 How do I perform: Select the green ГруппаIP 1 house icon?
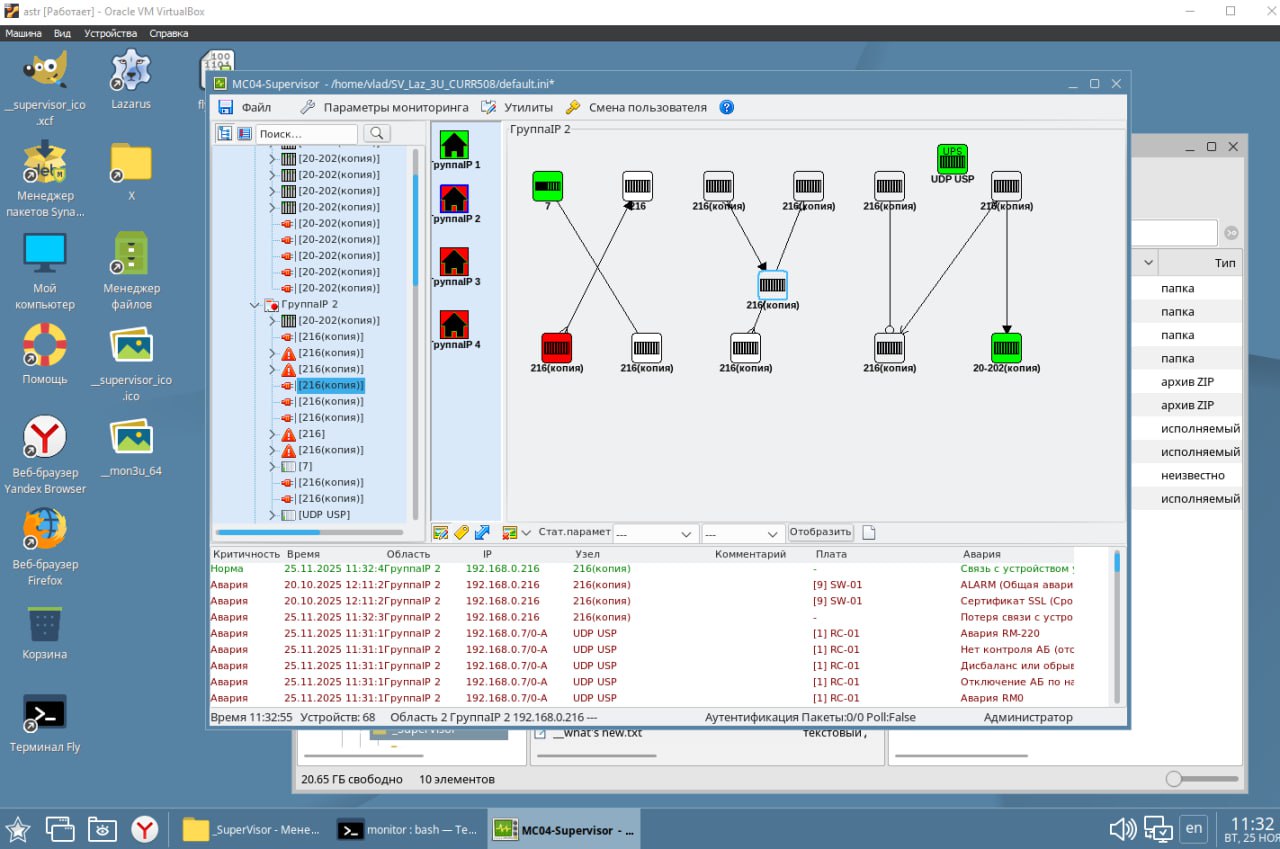point(454,145)
